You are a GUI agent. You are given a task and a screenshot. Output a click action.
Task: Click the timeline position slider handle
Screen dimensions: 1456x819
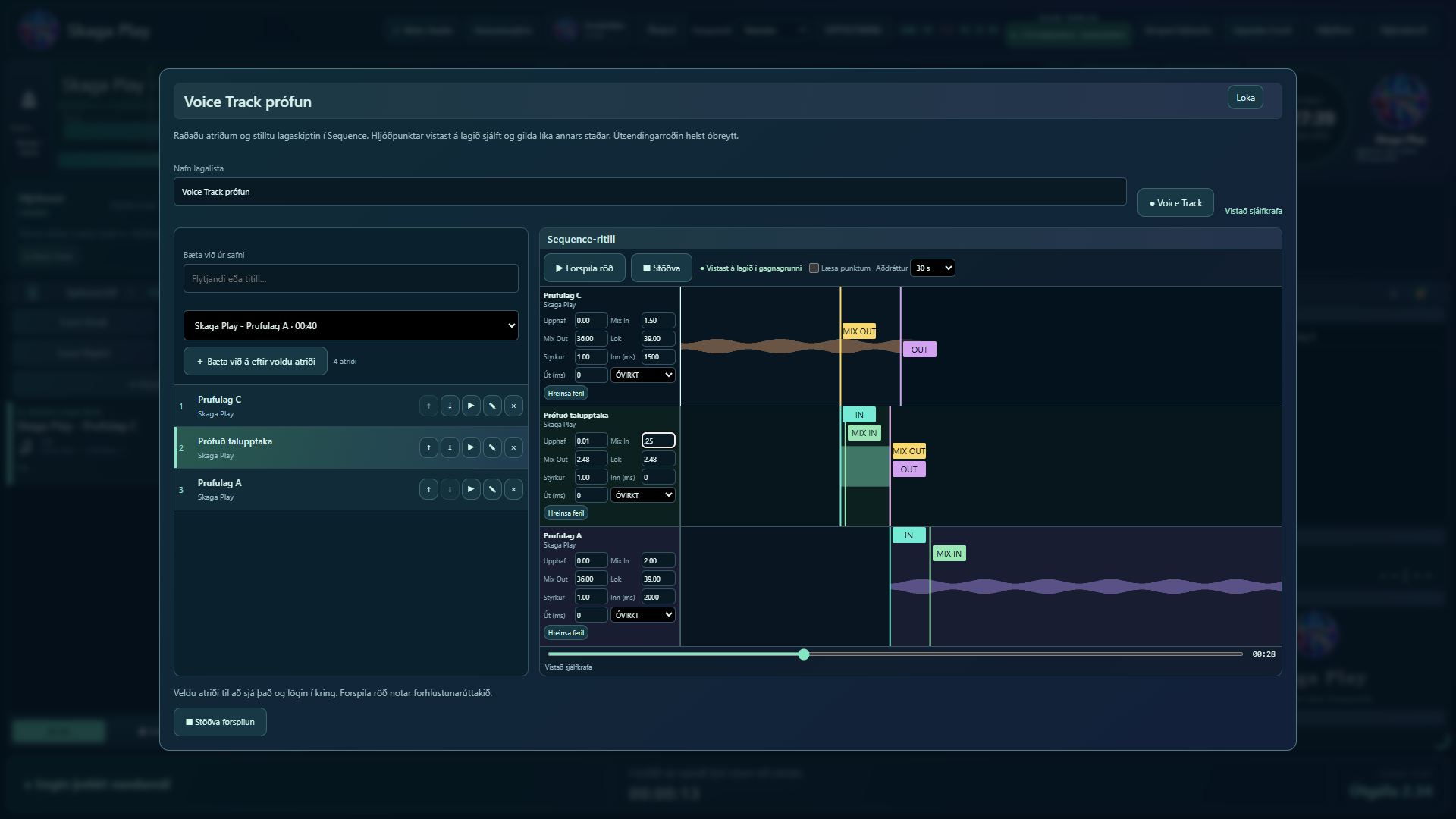804,654
